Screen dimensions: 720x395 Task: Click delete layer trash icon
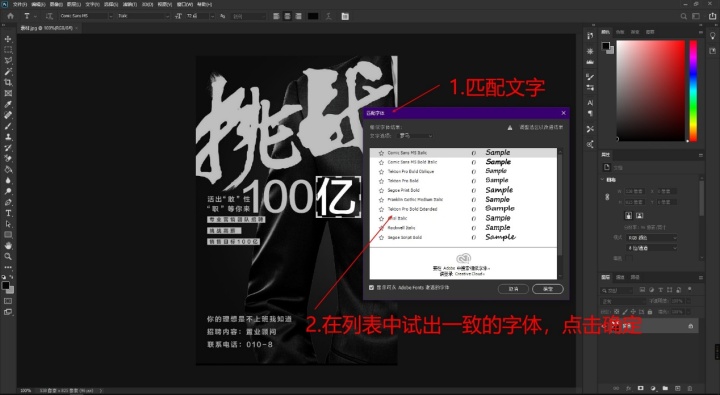pyautogui.click(x=689, y=388)
